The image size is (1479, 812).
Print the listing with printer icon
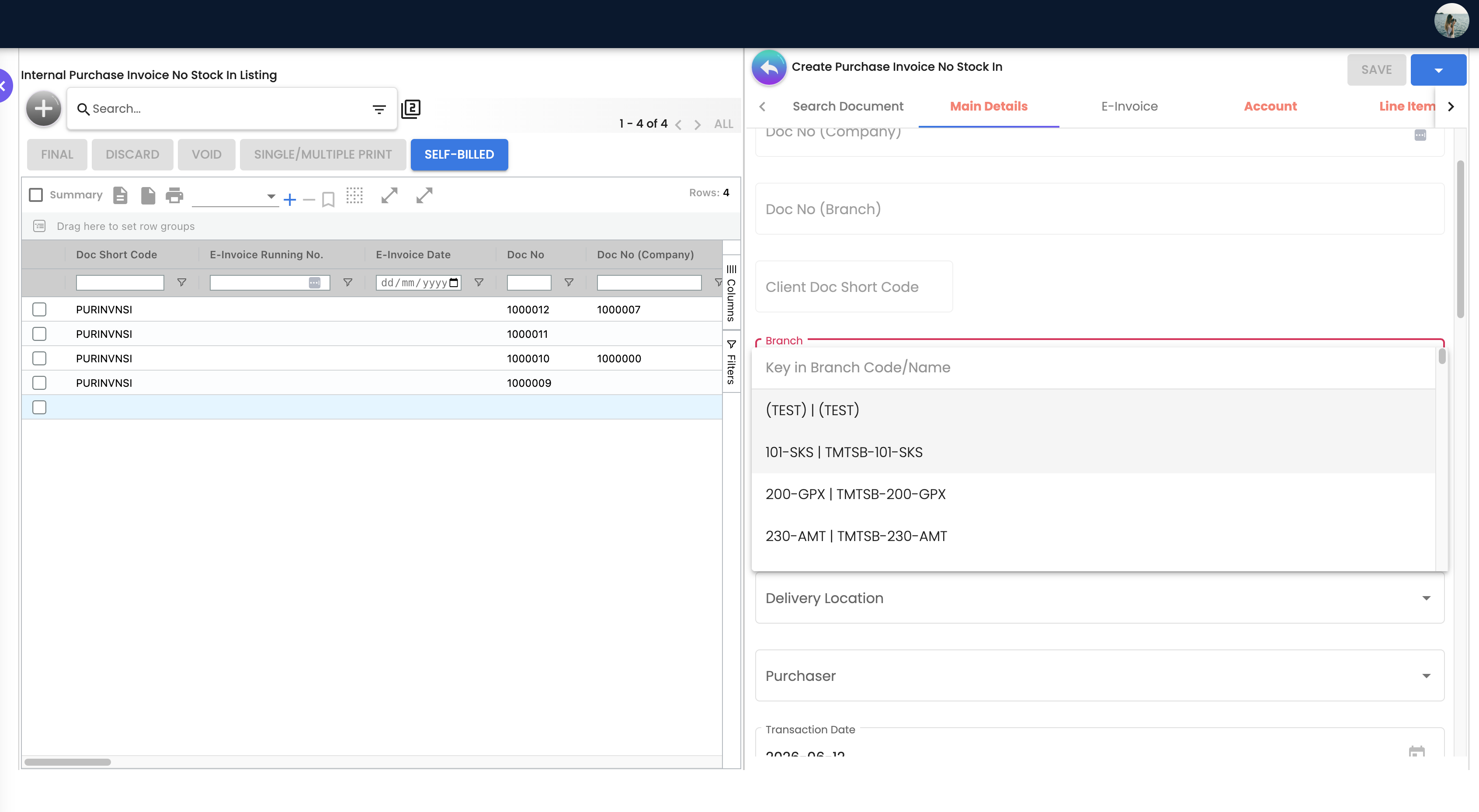pyautogui.click(x=174, y=196)
